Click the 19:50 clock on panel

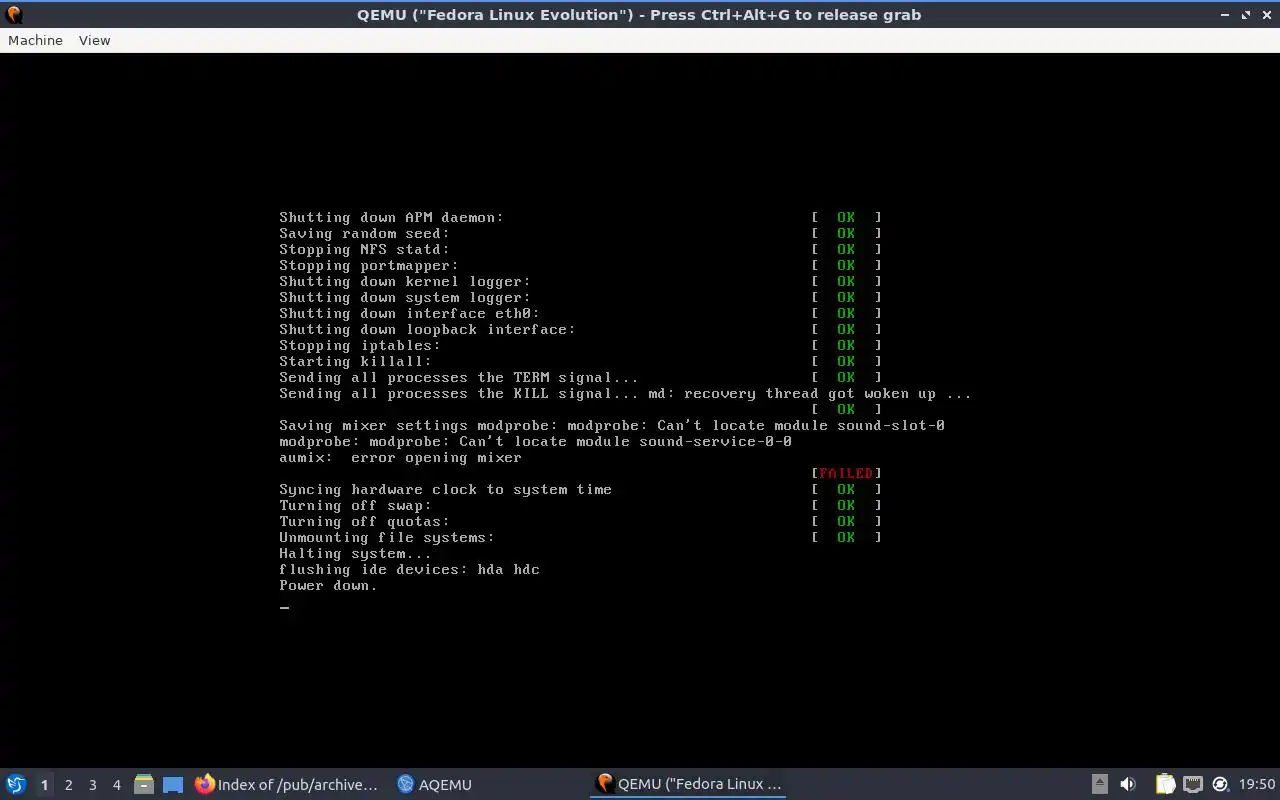pos(1257,784)
